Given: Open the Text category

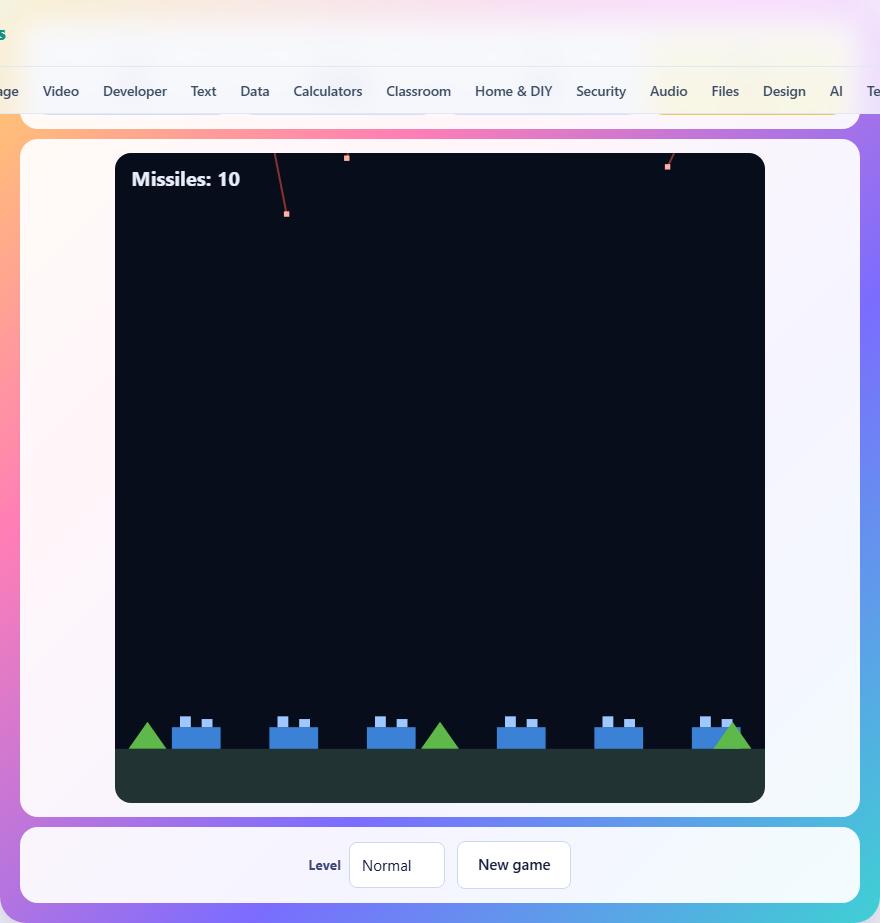Looking at the screenshot, I should (203, 91).
